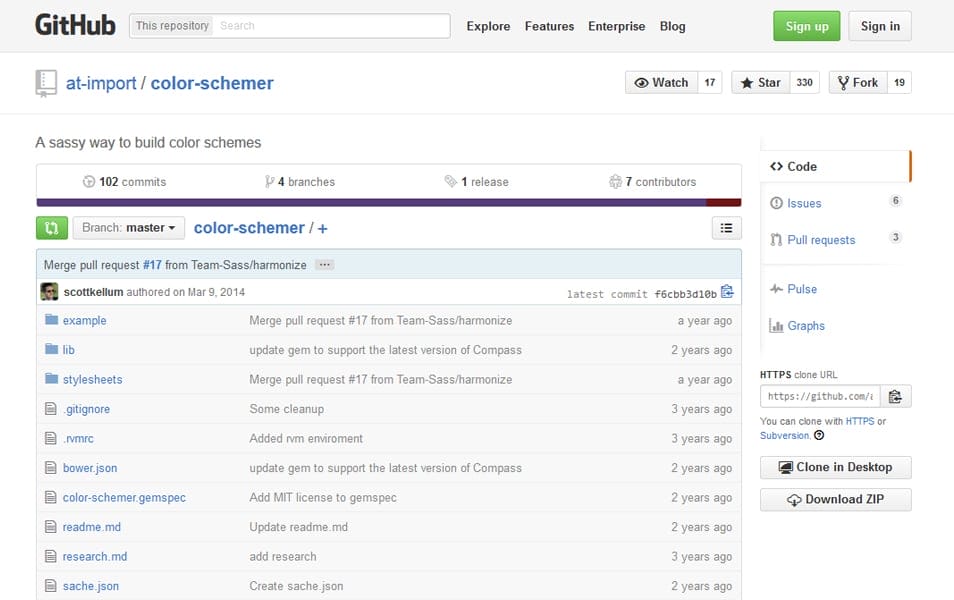Image resolution: width=954 pixels, height=600 pixels.
Task: See contributors via the contributors icon
Action: point(617,182)
